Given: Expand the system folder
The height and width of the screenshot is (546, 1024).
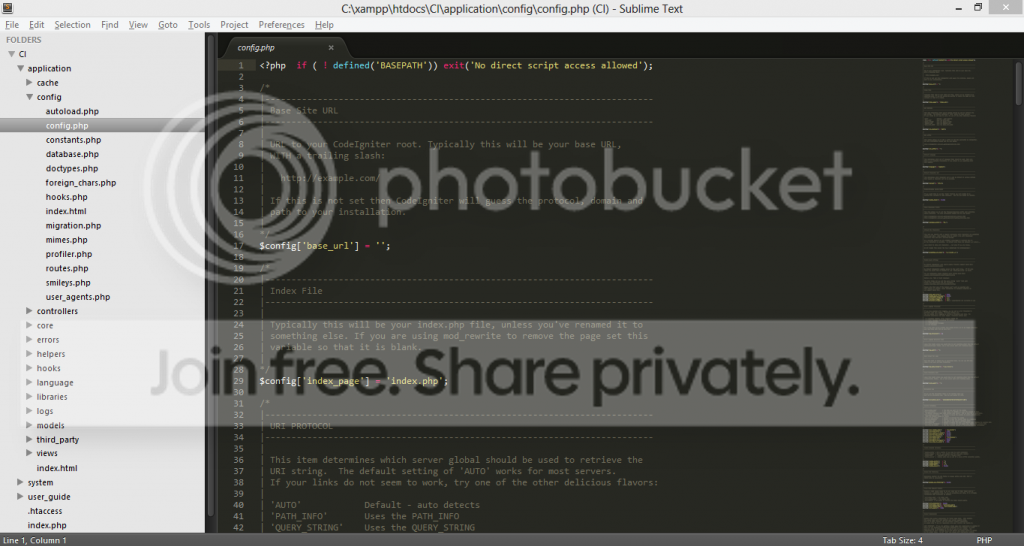Looking at the screenshot, I should click(x=20, y=483).
